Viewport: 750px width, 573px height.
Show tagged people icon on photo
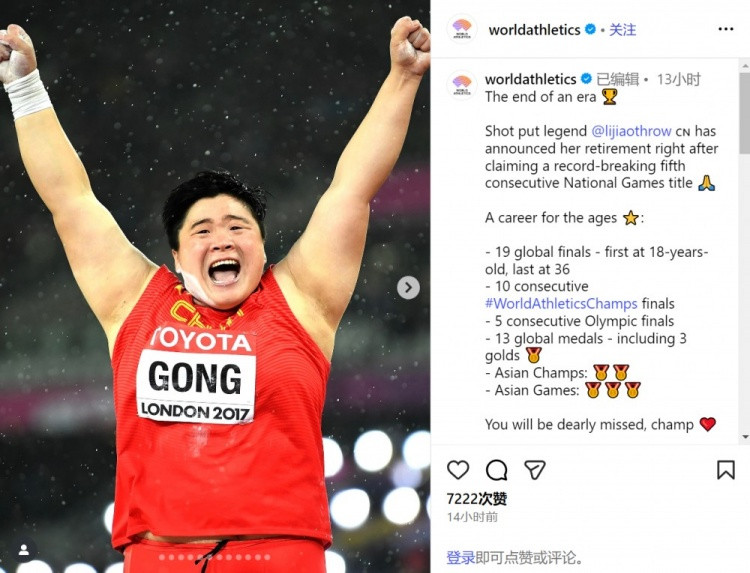[23, 550]
